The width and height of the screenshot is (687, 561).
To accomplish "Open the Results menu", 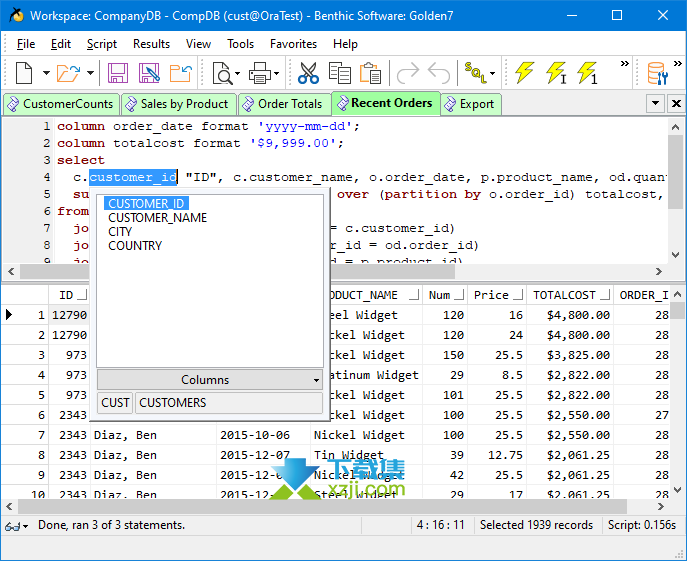I will (151, 44).
